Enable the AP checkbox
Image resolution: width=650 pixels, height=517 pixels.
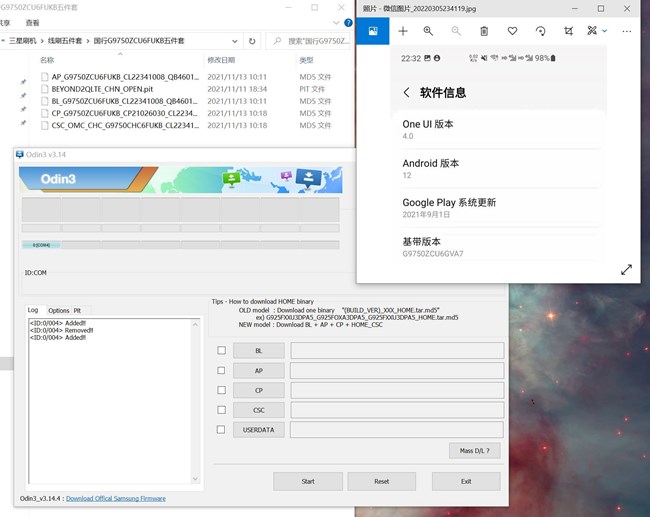221,370
